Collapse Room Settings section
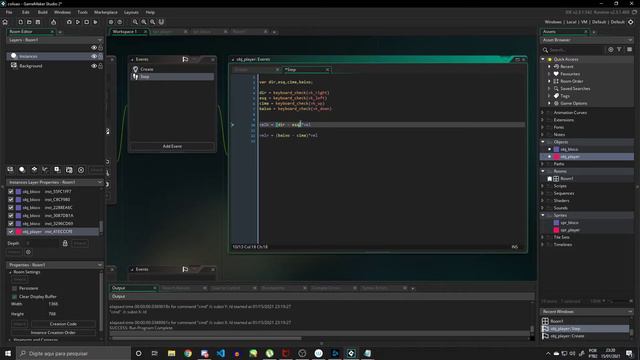Screen dimensions: 640x360 (11, 272)
